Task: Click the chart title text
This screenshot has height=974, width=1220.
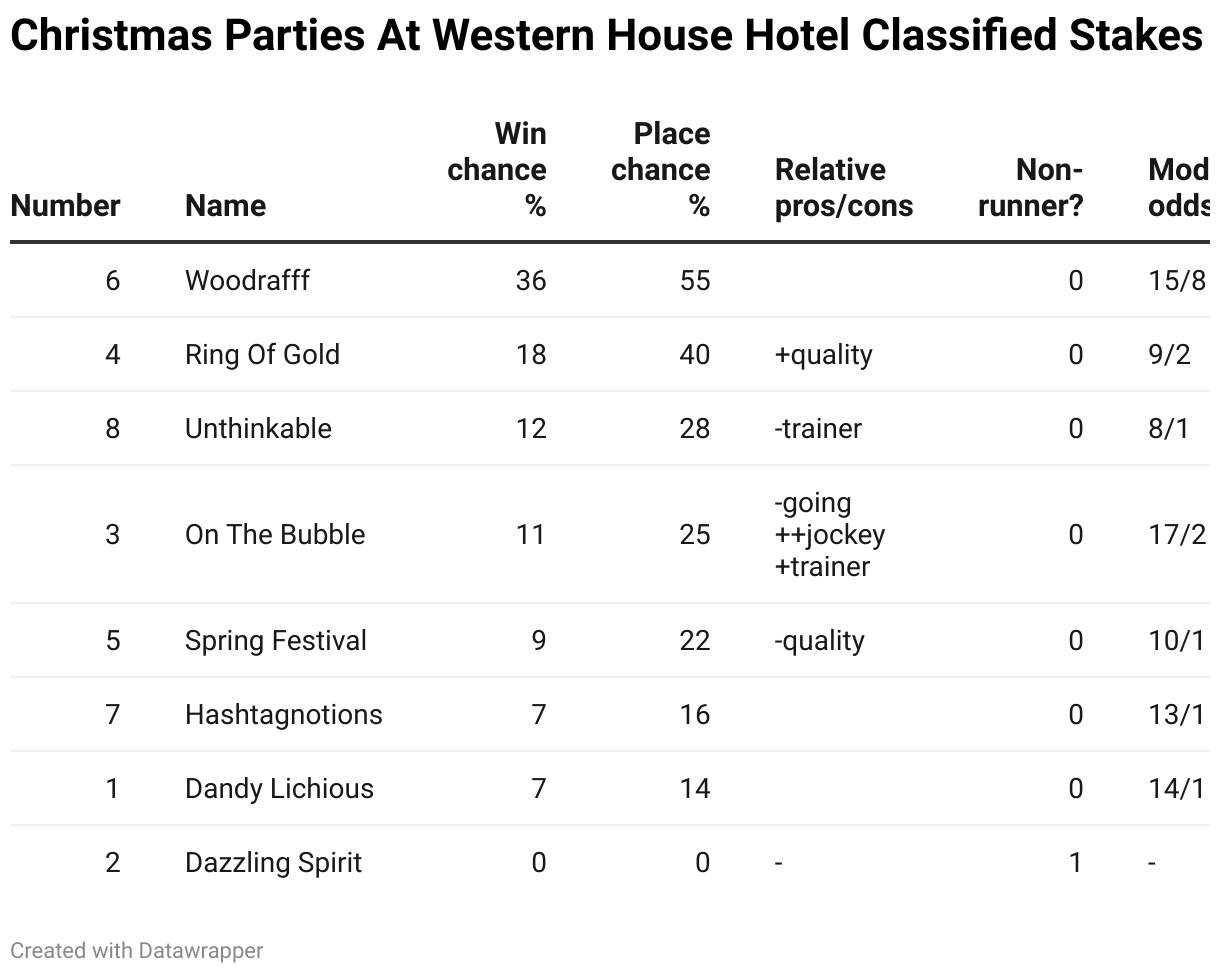Action: point(606,36)
